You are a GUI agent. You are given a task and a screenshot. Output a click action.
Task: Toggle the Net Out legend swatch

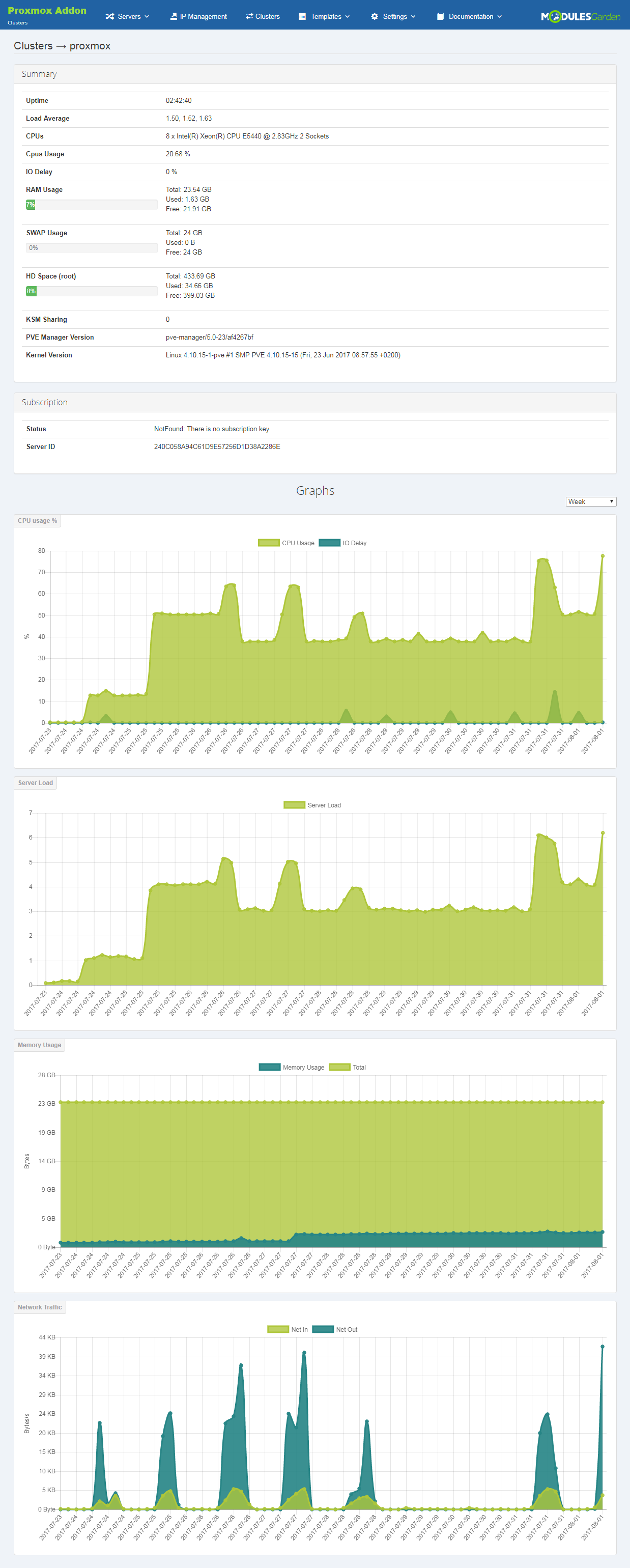(x=323, y=1329)
